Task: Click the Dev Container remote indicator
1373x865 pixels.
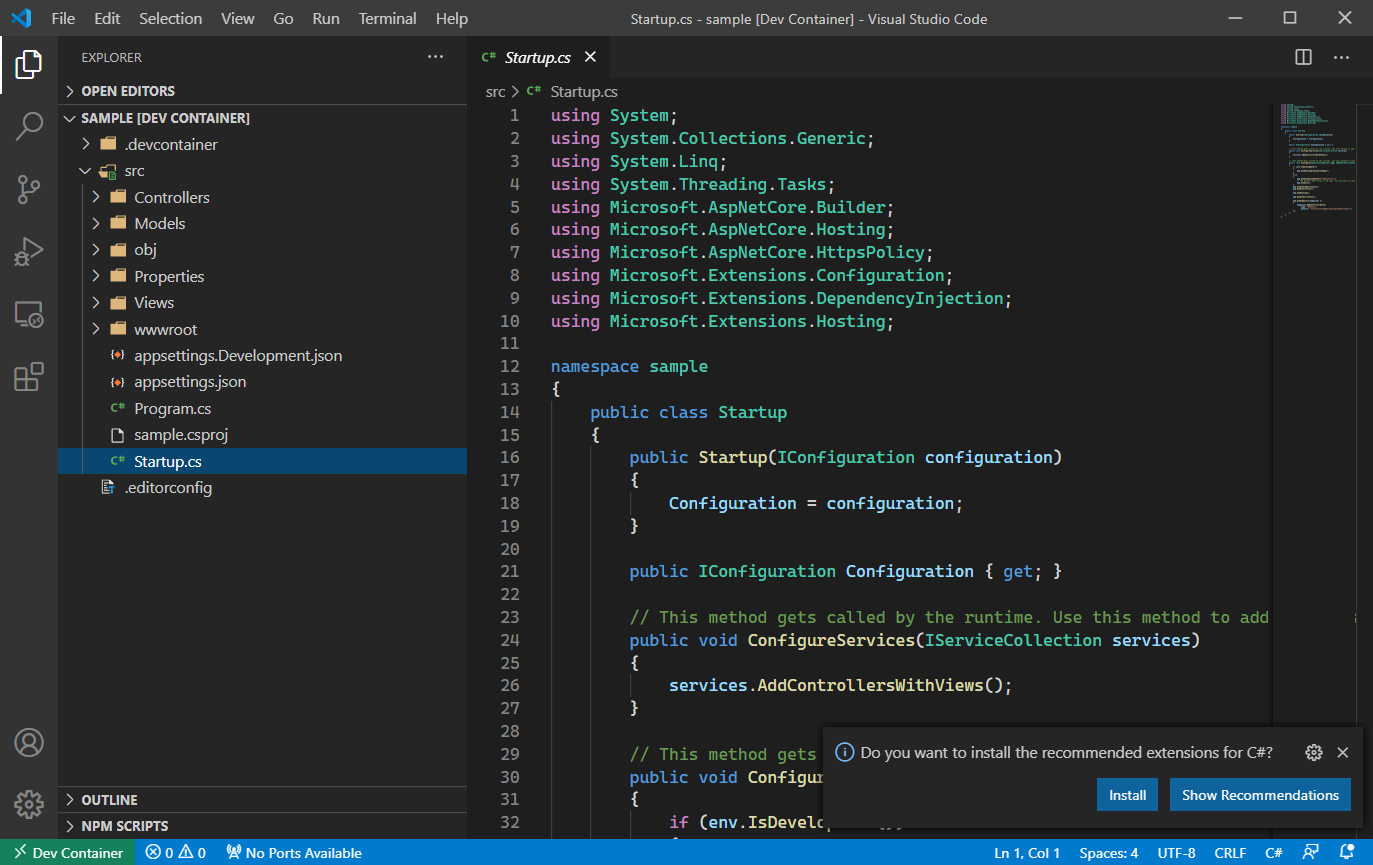Action: click(x=67, y=853)
